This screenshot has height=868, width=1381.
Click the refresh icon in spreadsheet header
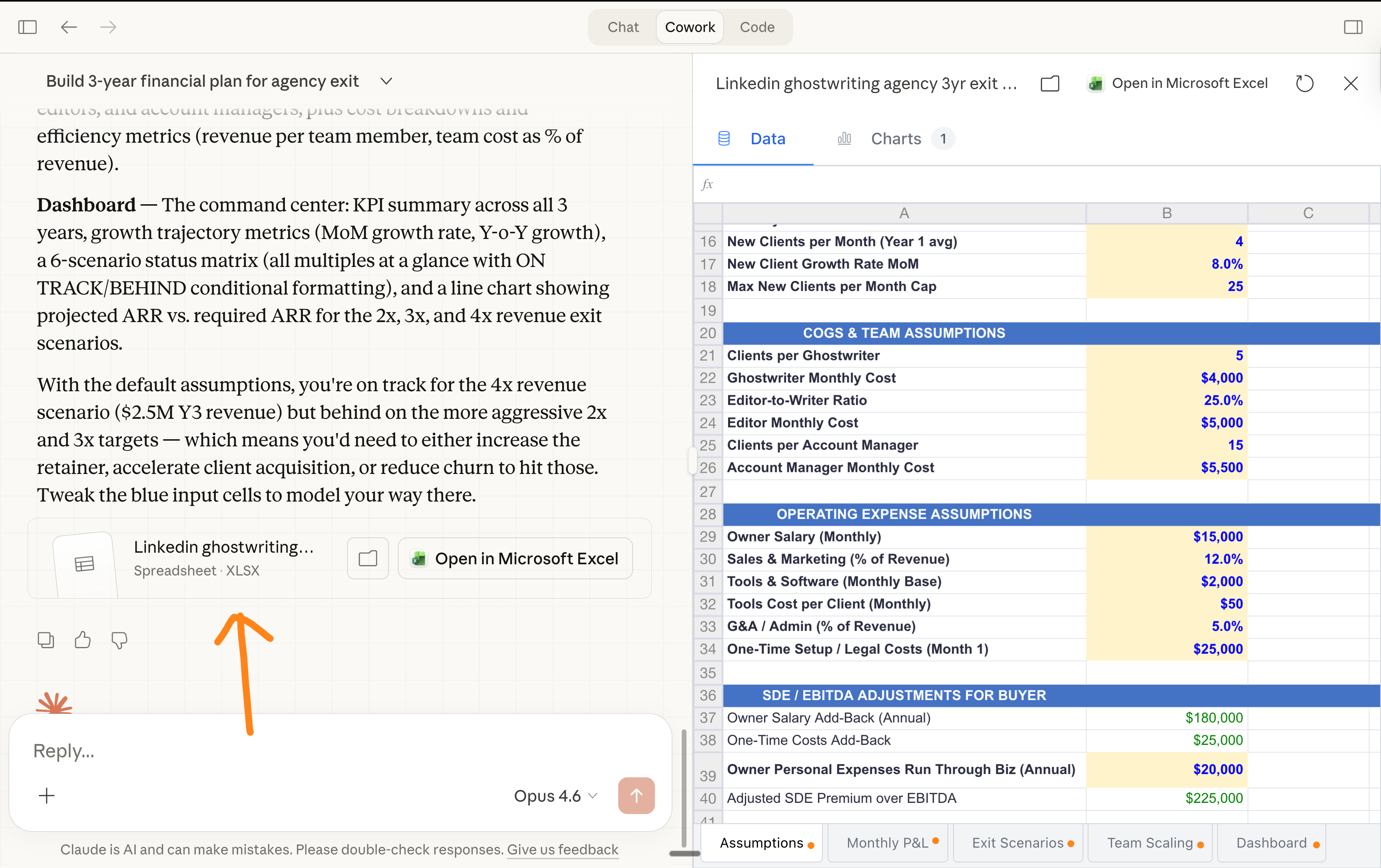coord(1304,84)
